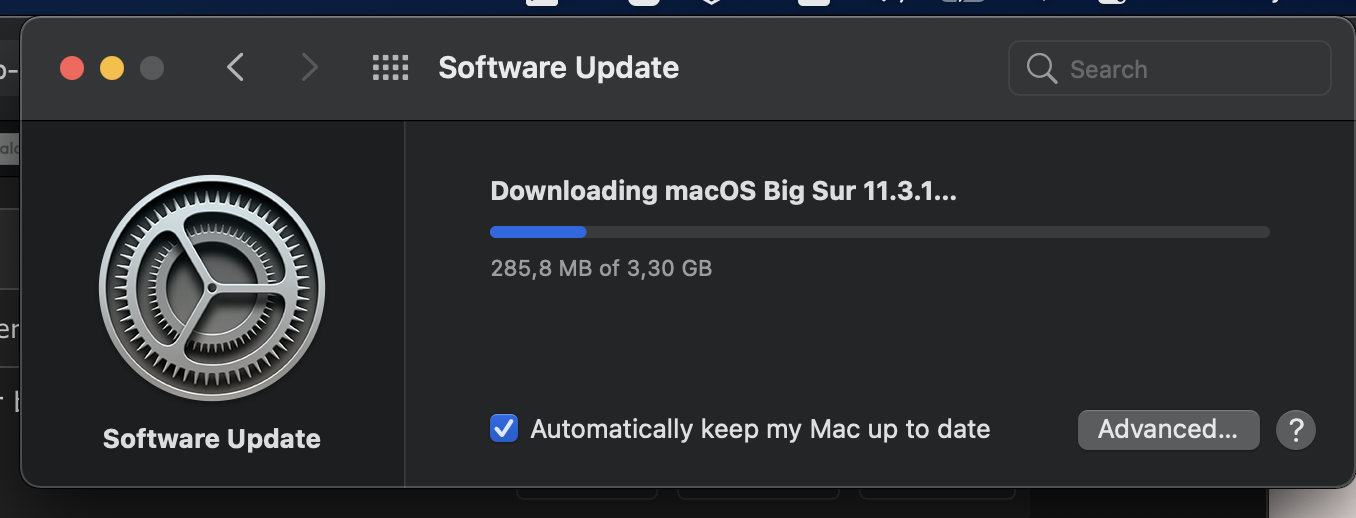Click the Software Update window title
This screenshot has width=1356, height=518.
(558, 68)
